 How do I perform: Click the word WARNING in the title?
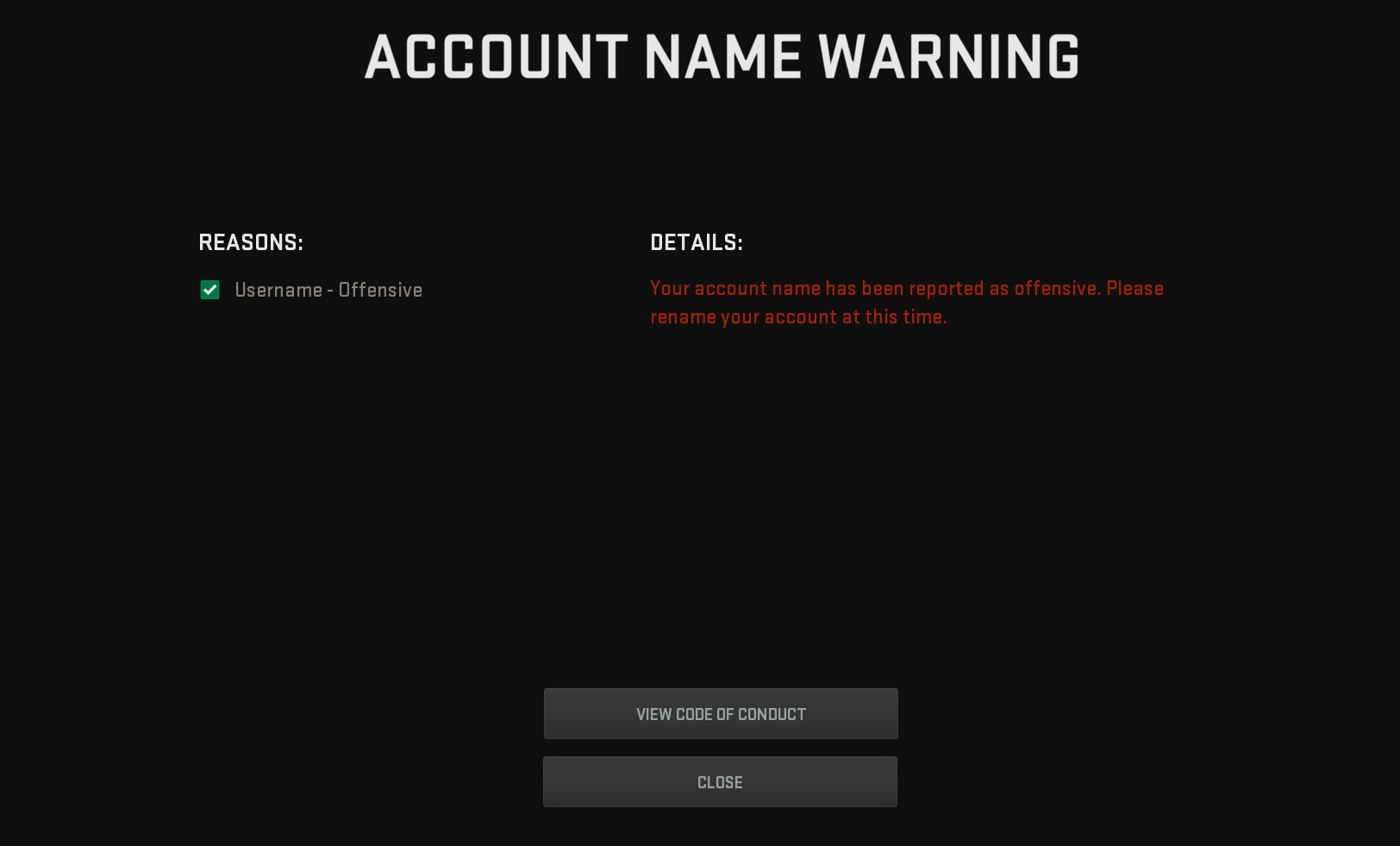(x=948, y=57)
